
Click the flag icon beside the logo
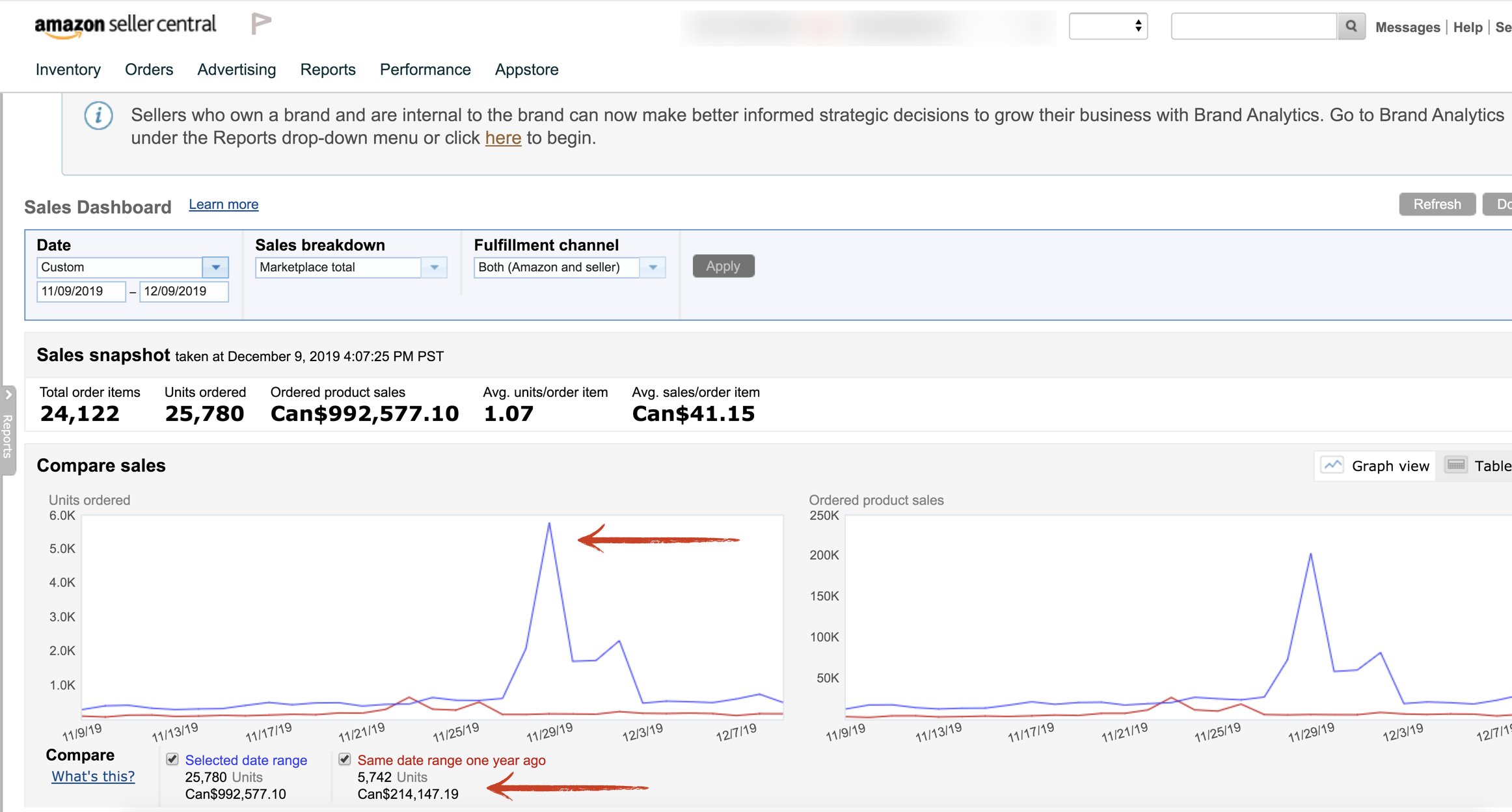[x=261, y=24]
